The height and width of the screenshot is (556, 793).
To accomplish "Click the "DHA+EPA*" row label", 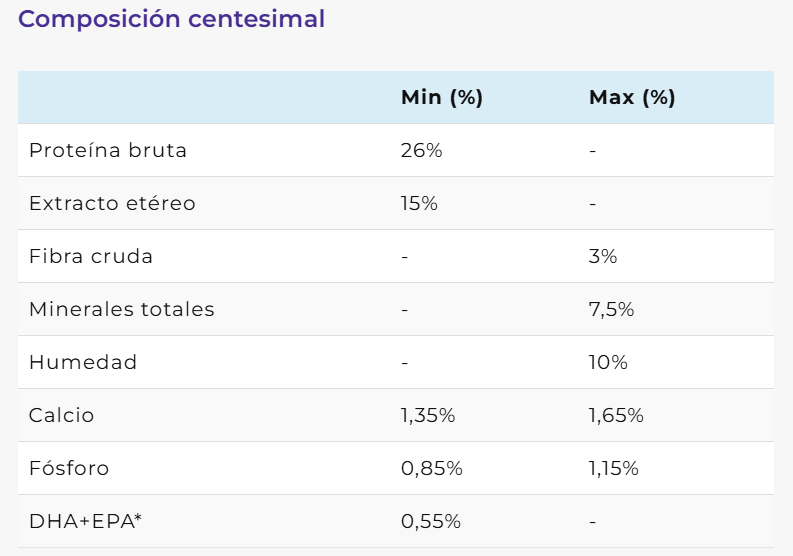I will click(85, 521).
